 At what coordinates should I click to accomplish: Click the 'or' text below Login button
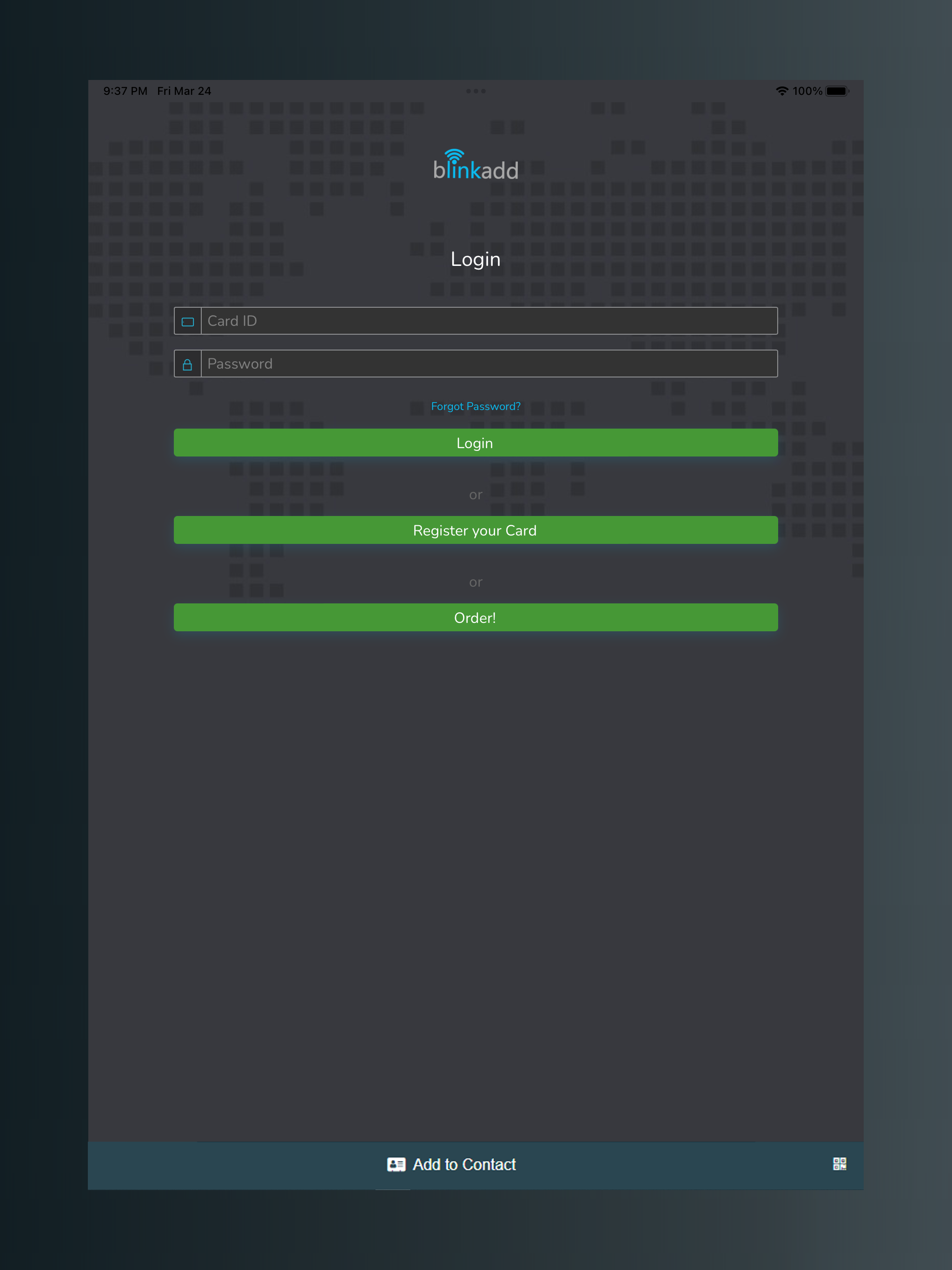point(476,495)
